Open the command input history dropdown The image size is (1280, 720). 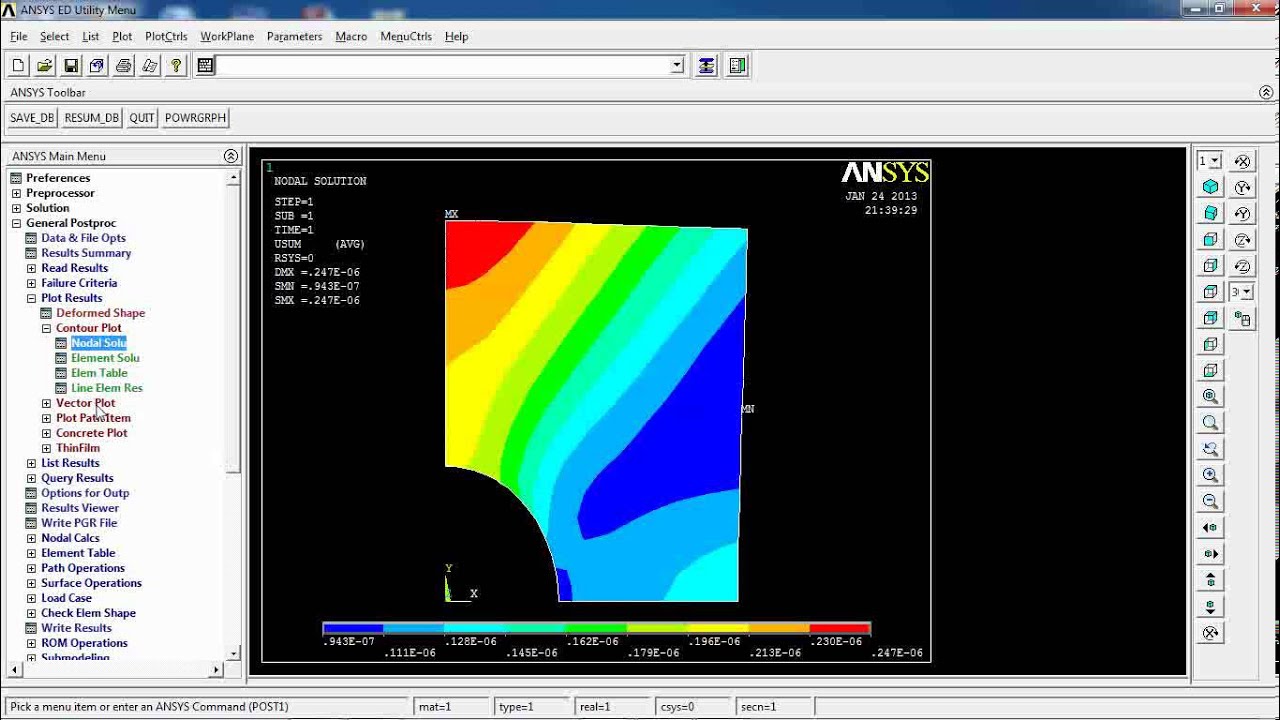(x=677, y=66)
